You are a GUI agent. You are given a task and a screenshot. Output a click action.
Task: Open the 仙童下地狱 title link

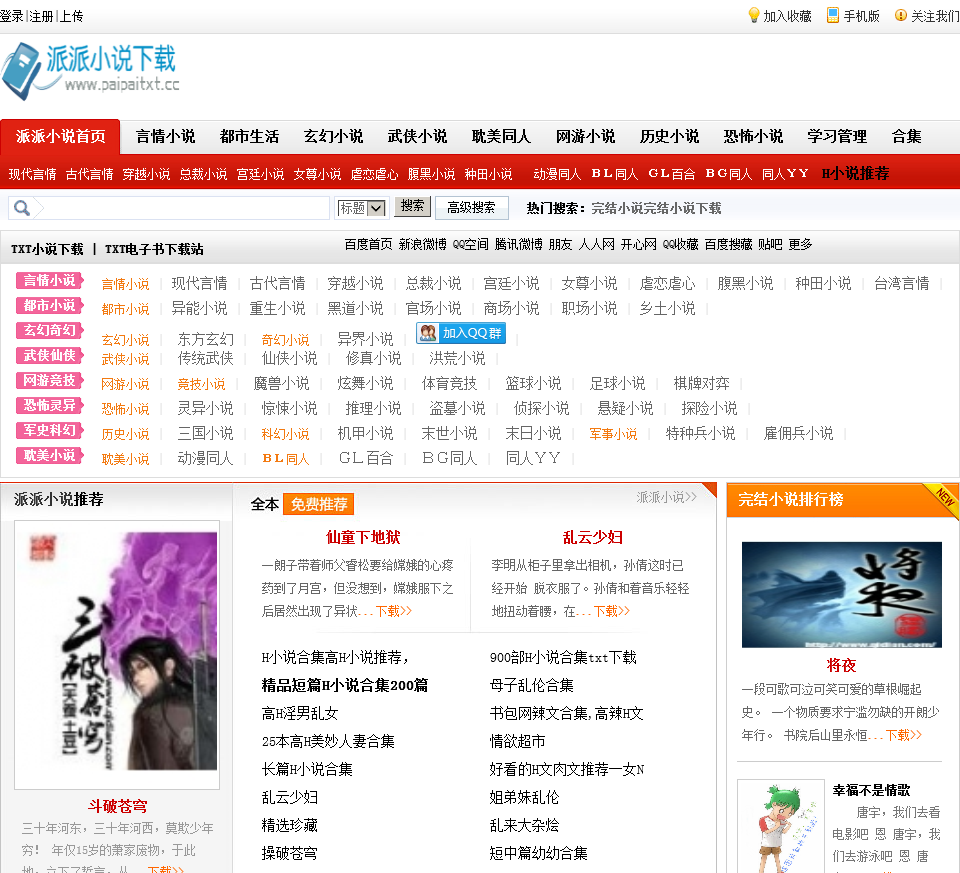point(363,538)
